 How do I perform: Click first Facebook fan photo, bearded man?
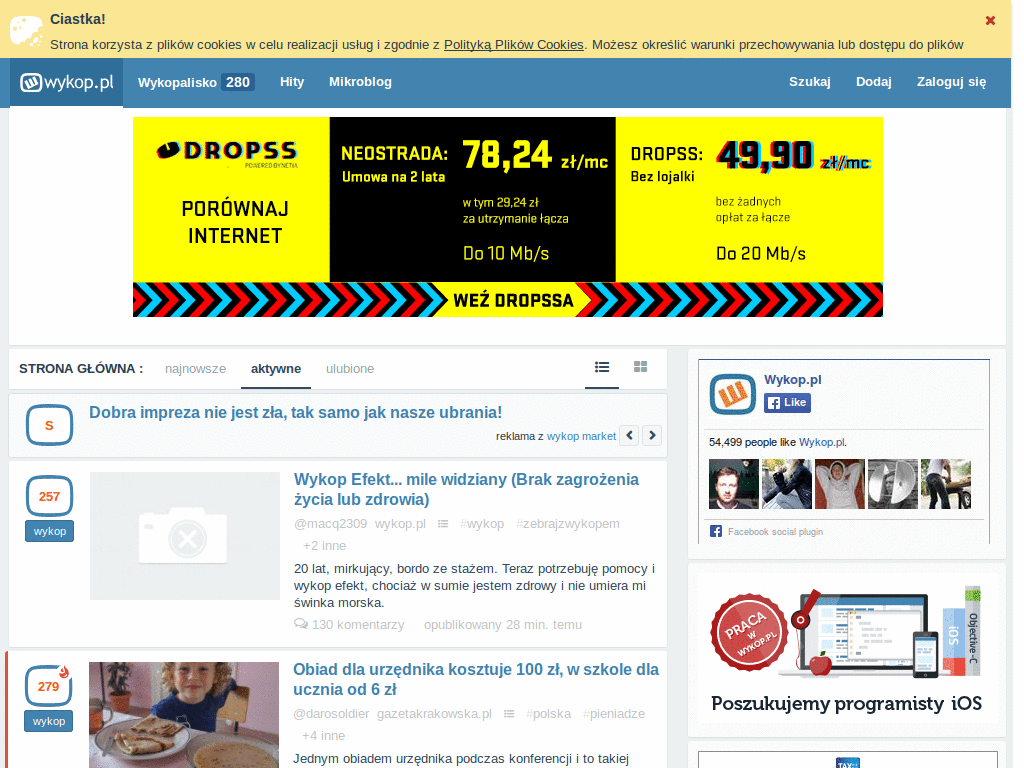click(734, 484)
